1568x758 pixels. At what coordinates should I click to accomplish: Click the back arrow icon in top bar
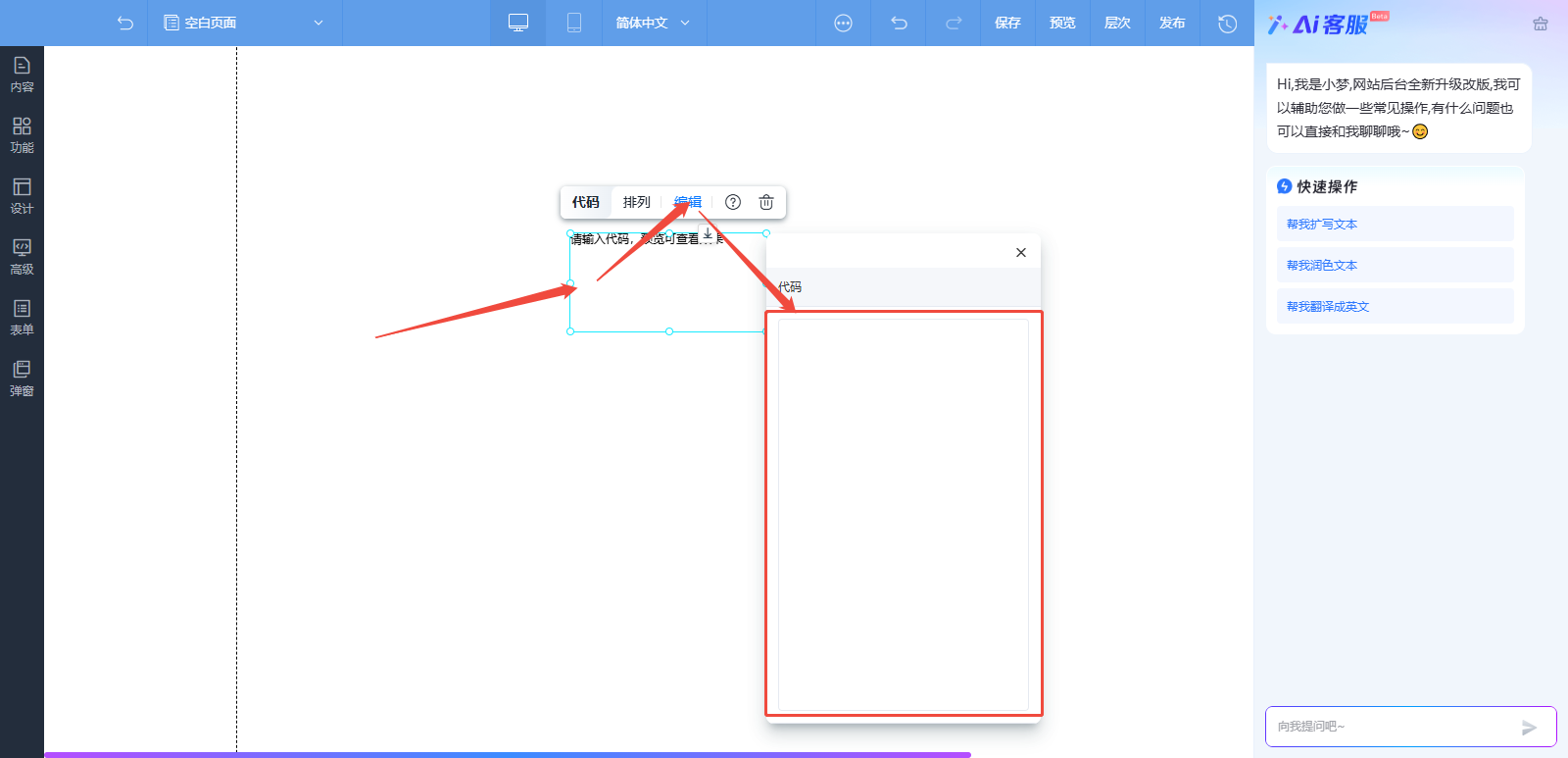(x=125, y=23)
